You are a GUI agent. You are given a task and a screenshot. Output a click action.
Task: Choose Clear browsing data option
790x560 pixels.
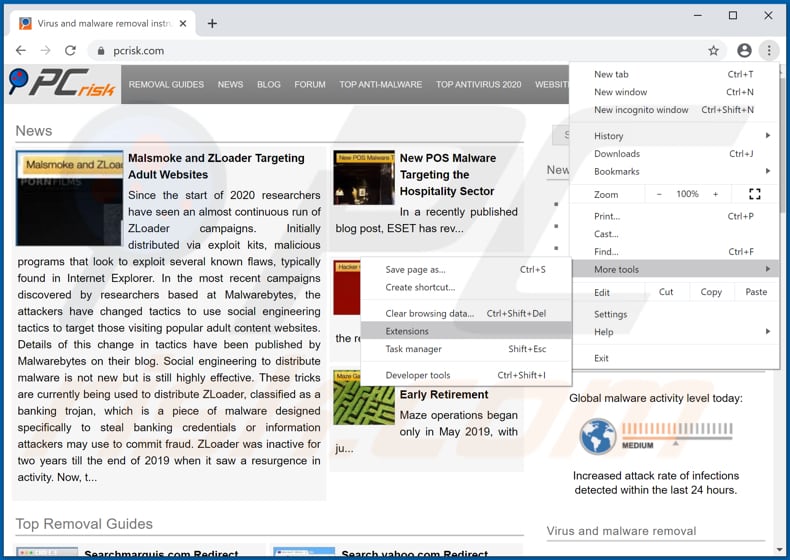point(430,313)
